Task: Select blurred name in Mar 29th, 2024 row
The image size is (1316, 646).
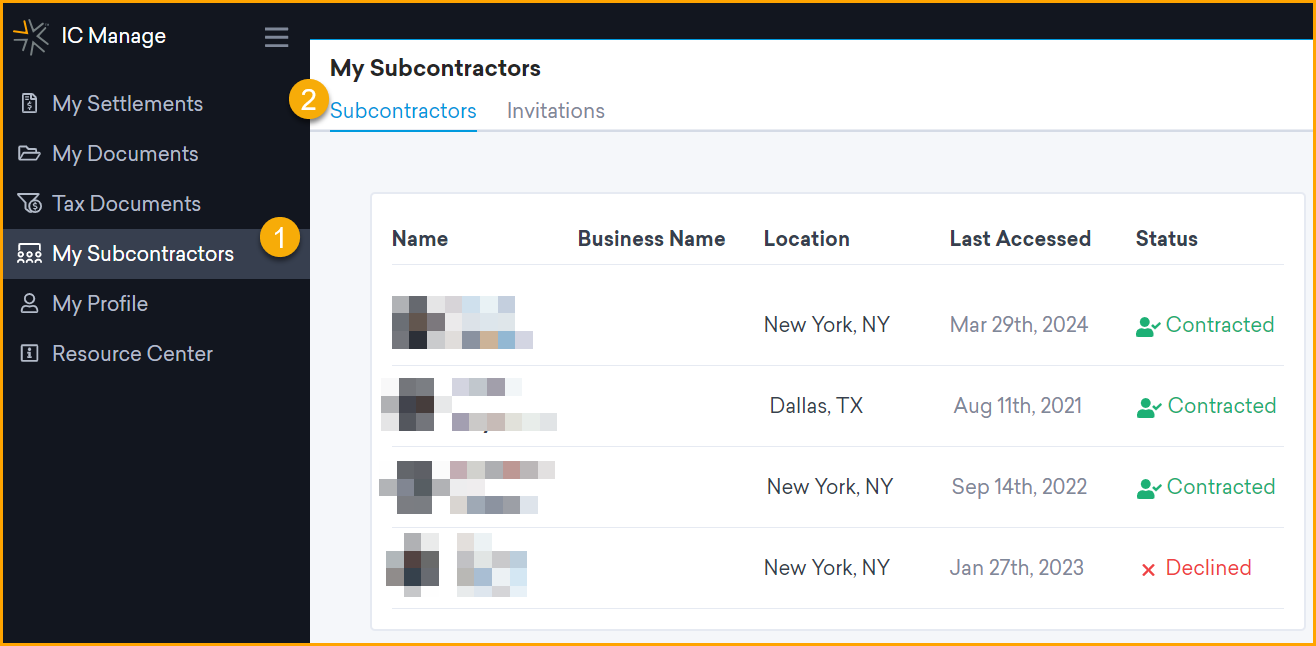Action: click(x=462, y=322)
